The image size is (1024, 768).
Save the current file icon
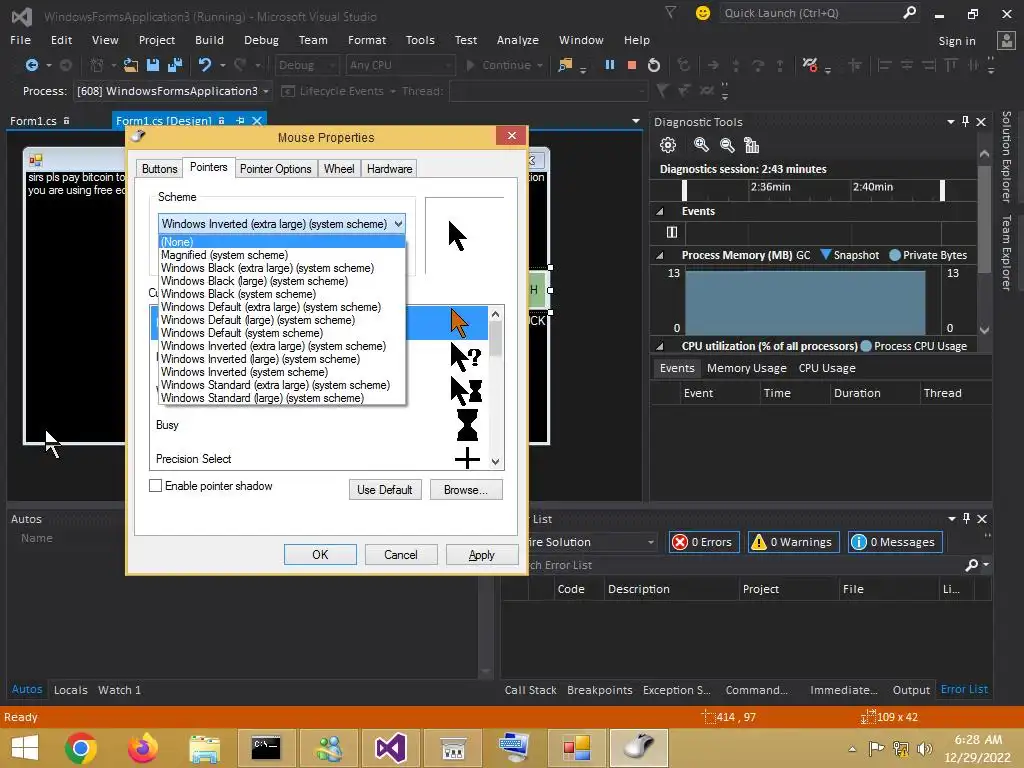[x=153, y=65]
